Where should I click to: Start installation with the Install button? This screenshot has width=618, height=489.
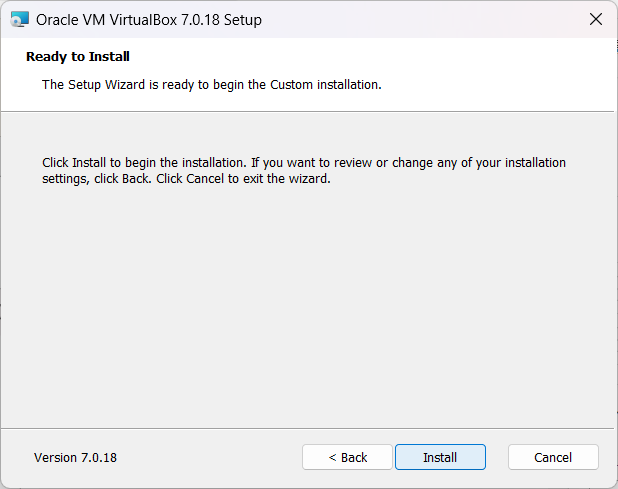click(x=440, y=457)
